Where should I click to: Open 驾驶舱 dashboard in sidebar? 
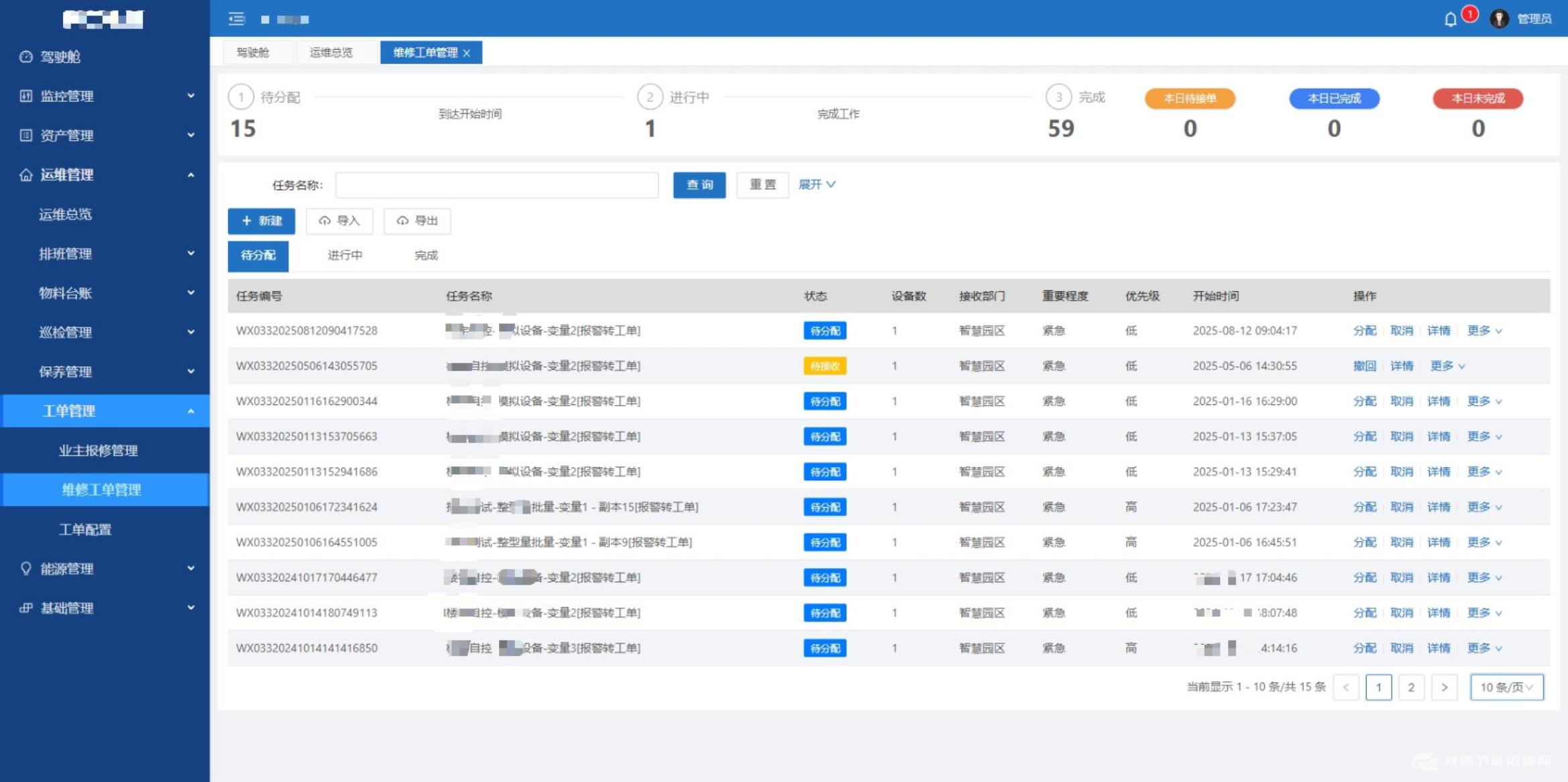coord(60,57)
